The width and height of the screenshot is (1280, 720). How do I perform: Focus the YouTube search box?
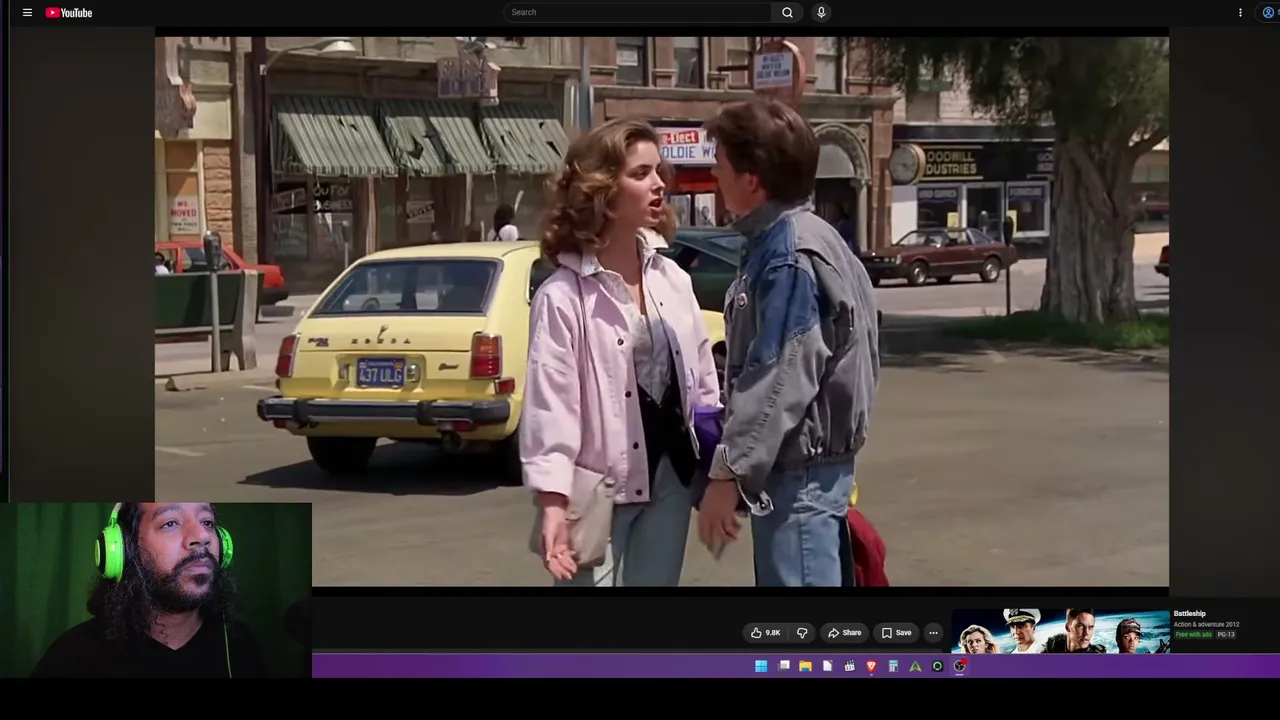(637, 12)
